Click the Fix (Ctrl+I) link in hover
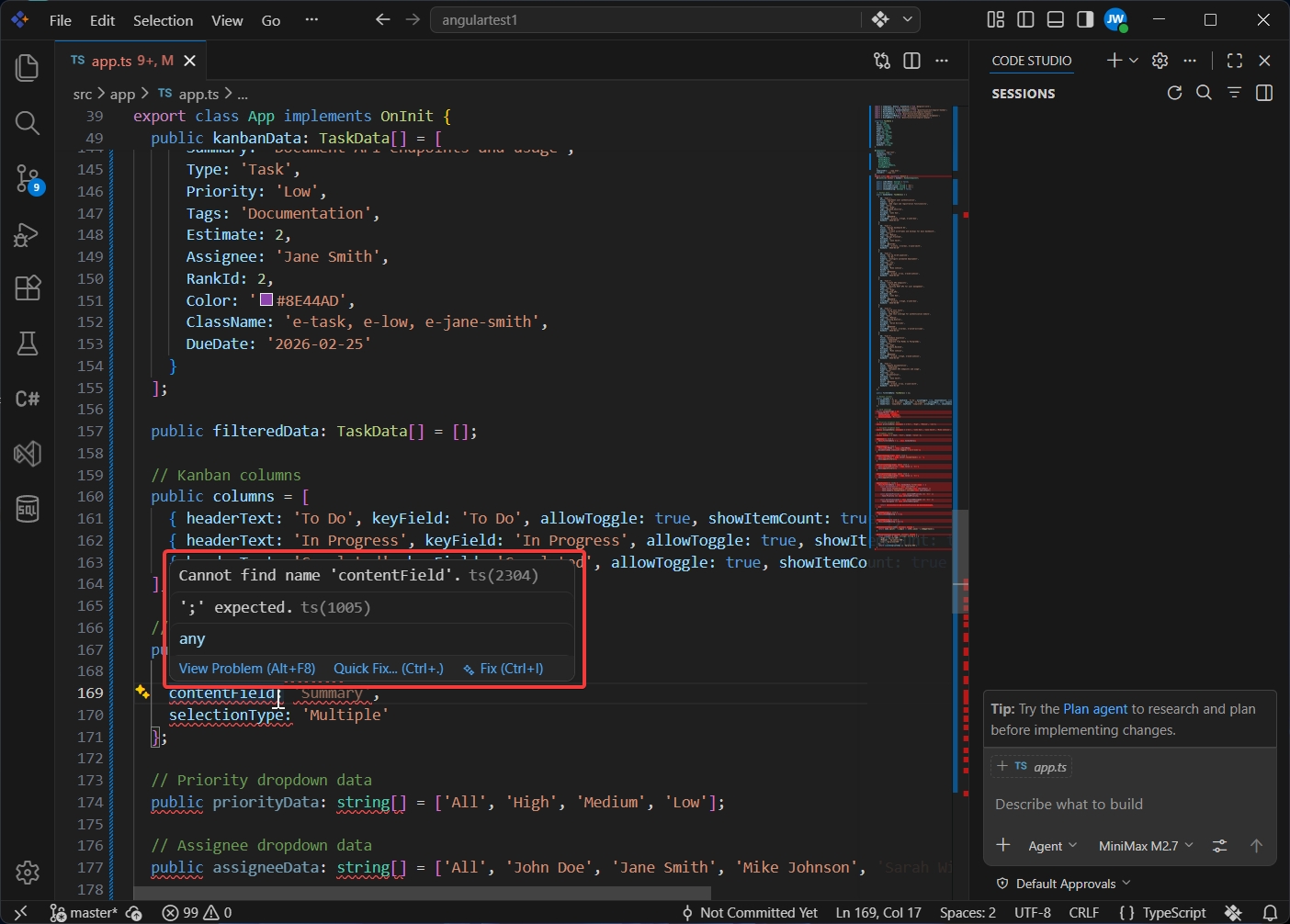 click(x=504, y=669)
